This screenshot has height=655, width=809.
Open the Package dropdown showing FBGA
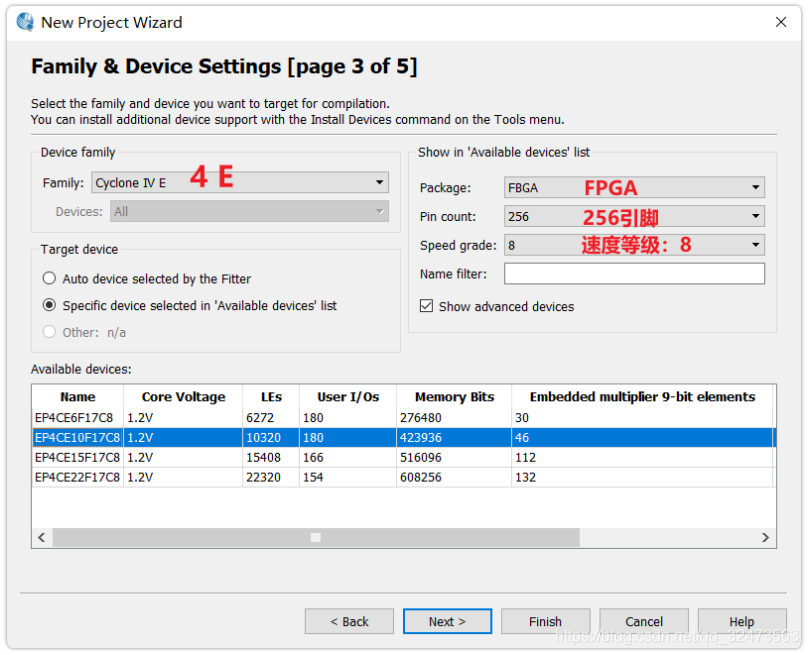634,187
